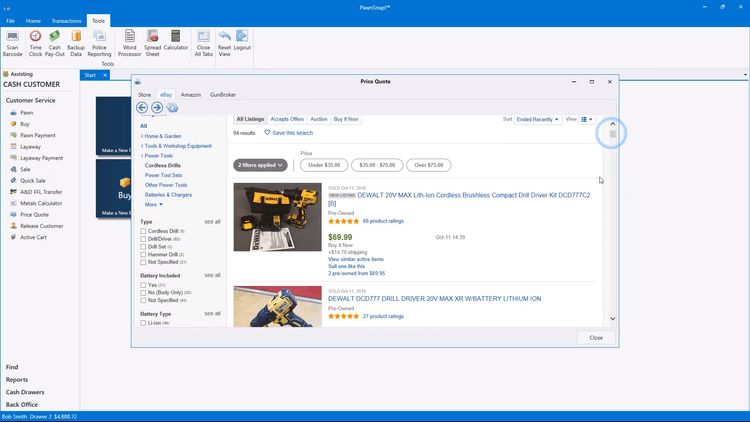Open A&D FFL Transfer from sidebar

(x=41, y=192)
